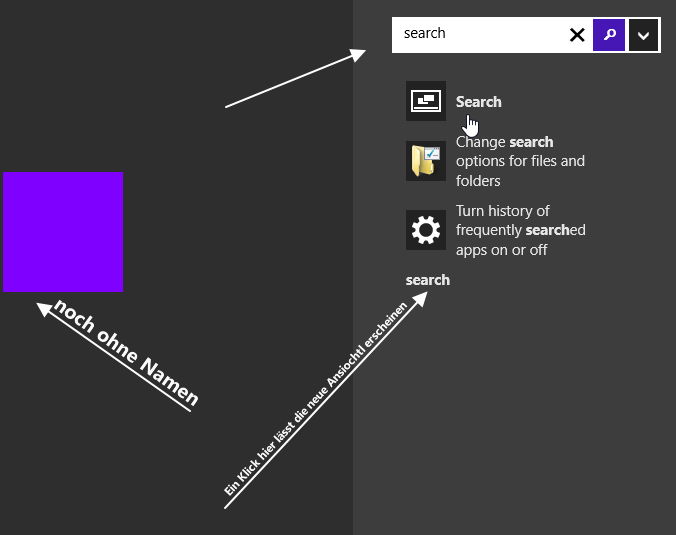
Task: Click the clear X in search box
Action: click(x=577, y=35)
